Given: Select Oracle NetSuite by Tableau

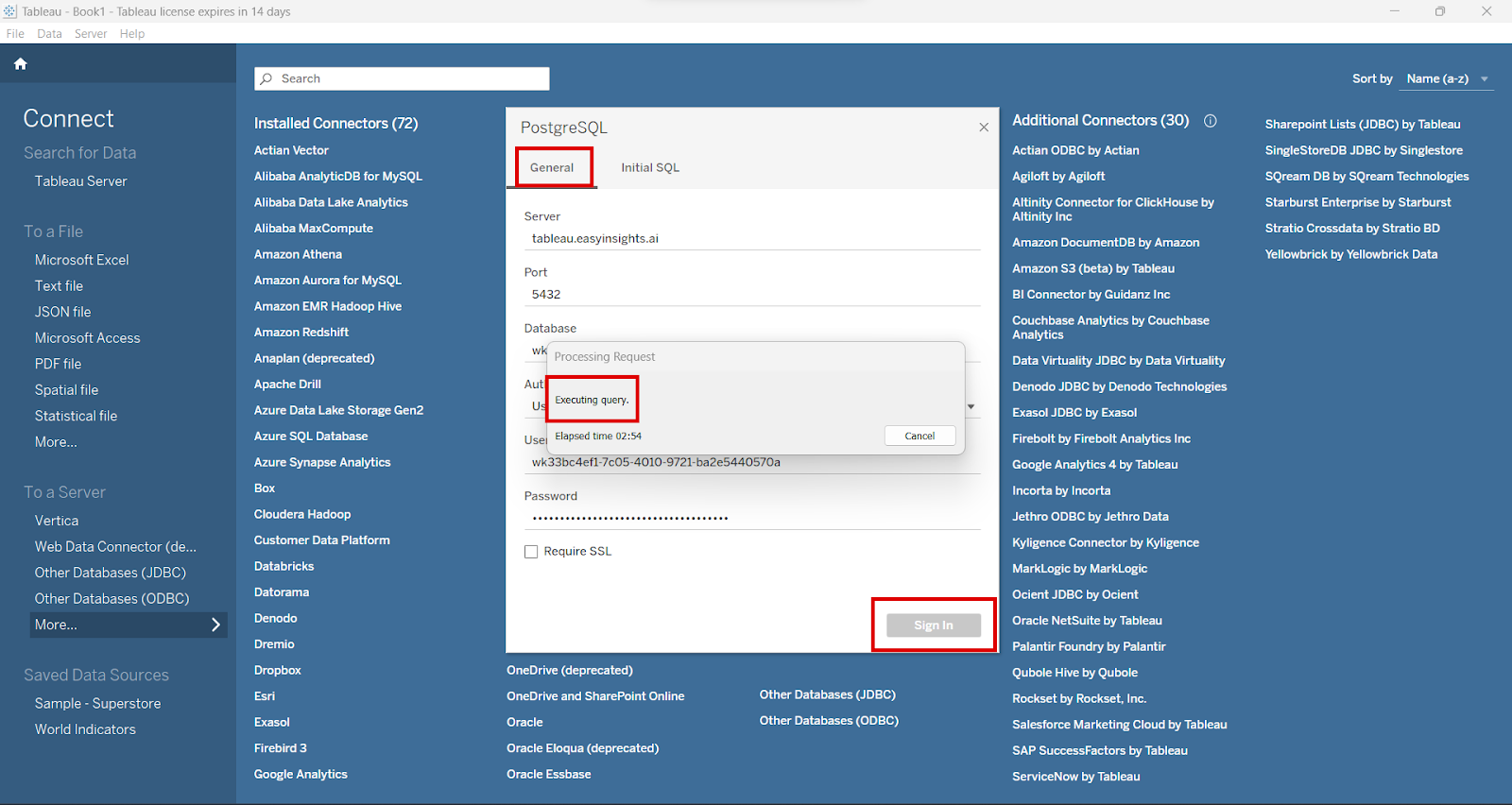Looking at the screenshot, I should click(1087, 620).
